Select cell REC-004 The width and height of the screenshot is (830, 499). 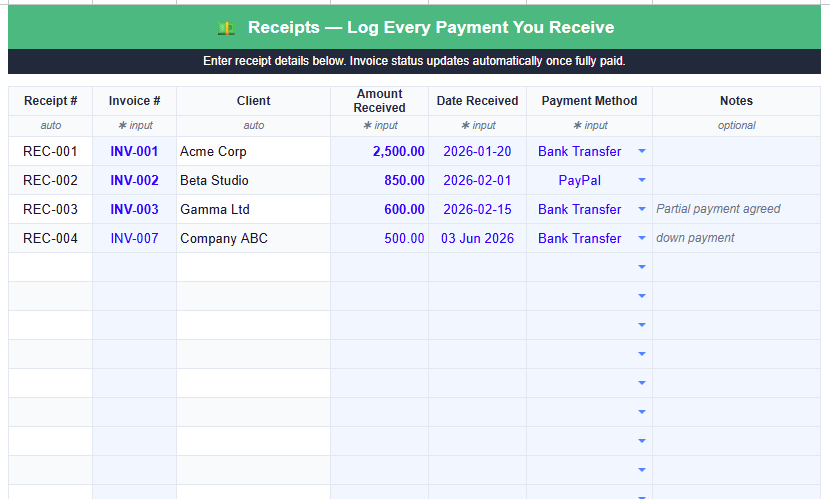coord(50,238)
